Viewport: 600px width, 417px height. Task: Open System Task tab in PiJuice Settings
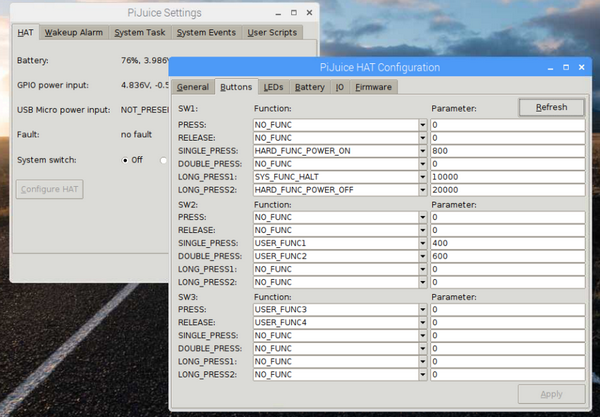point(140,33)
